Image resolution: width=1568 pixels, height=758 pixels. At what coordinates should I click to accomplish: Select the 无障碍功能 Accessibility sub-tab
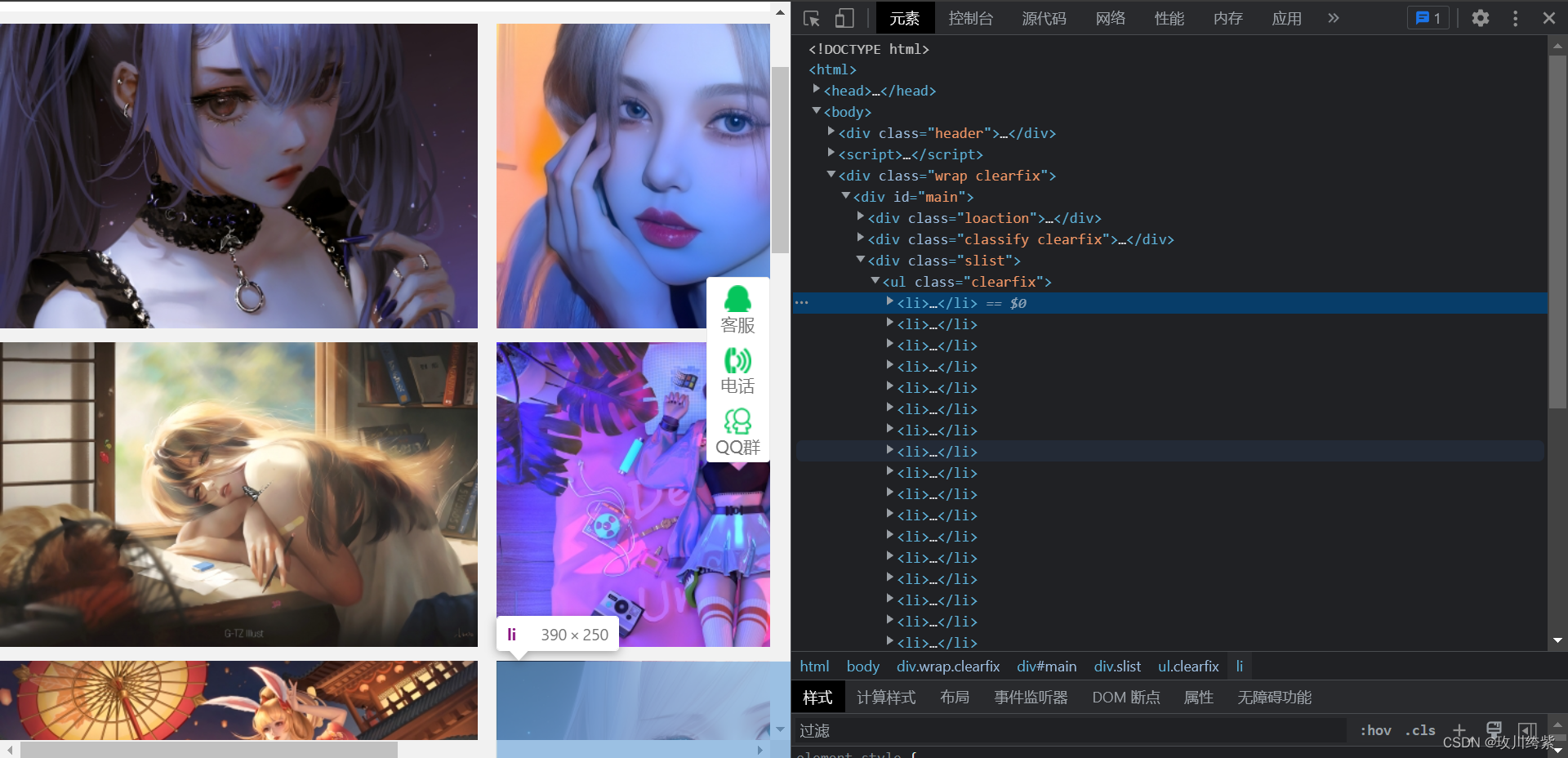click(1274, 698)
